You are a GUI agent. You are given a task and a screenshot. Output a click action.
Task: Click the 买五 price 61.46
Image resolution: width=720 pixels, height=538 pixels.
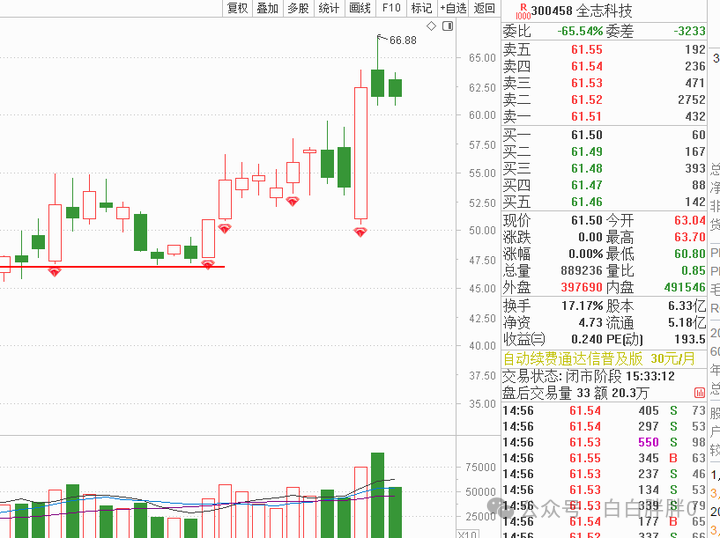click(x=586, y=202)
